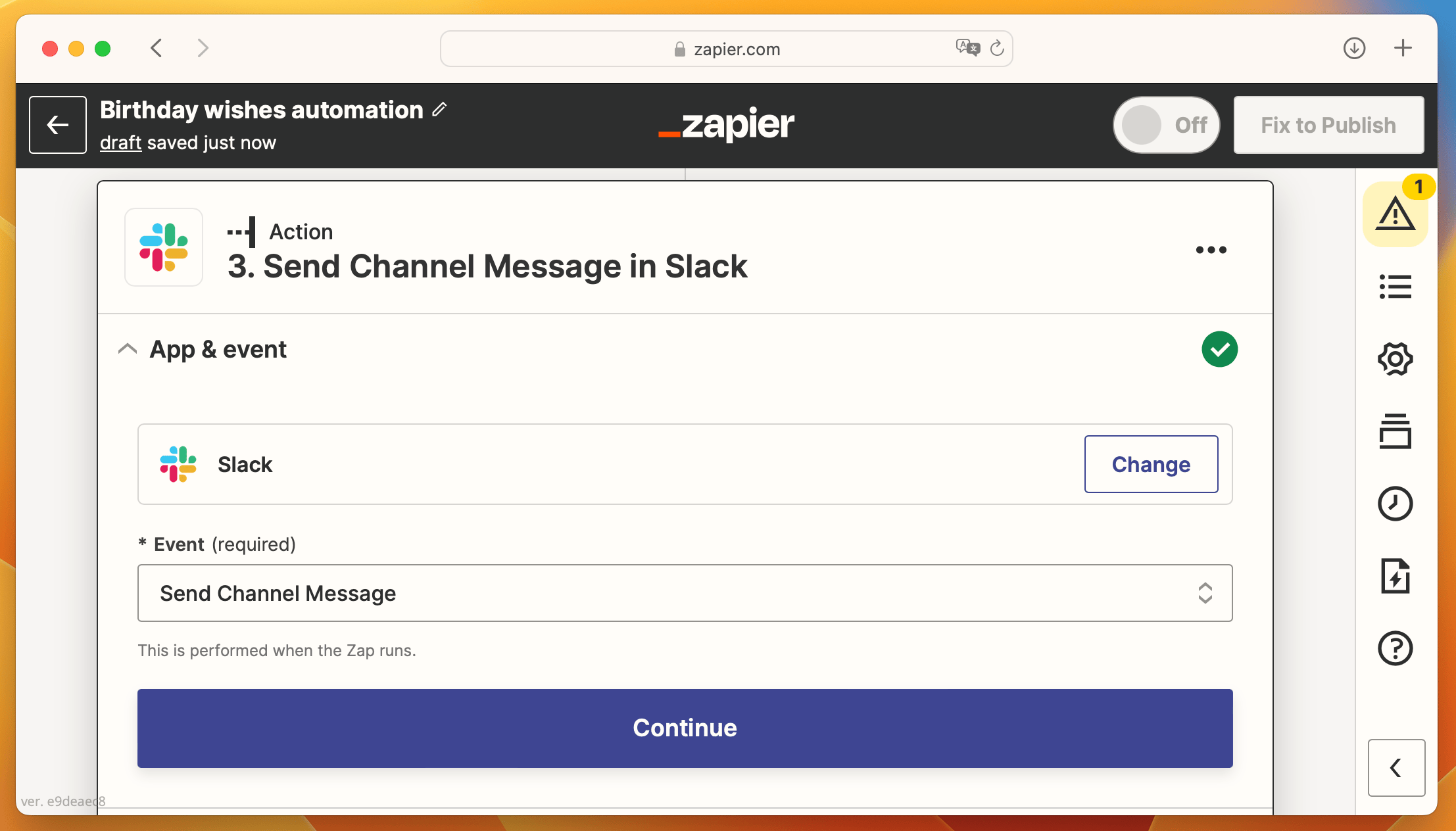Click the Zap file/lightning bolt icon
Viewport: 1456px width, 831px height.
point(1396,576)
